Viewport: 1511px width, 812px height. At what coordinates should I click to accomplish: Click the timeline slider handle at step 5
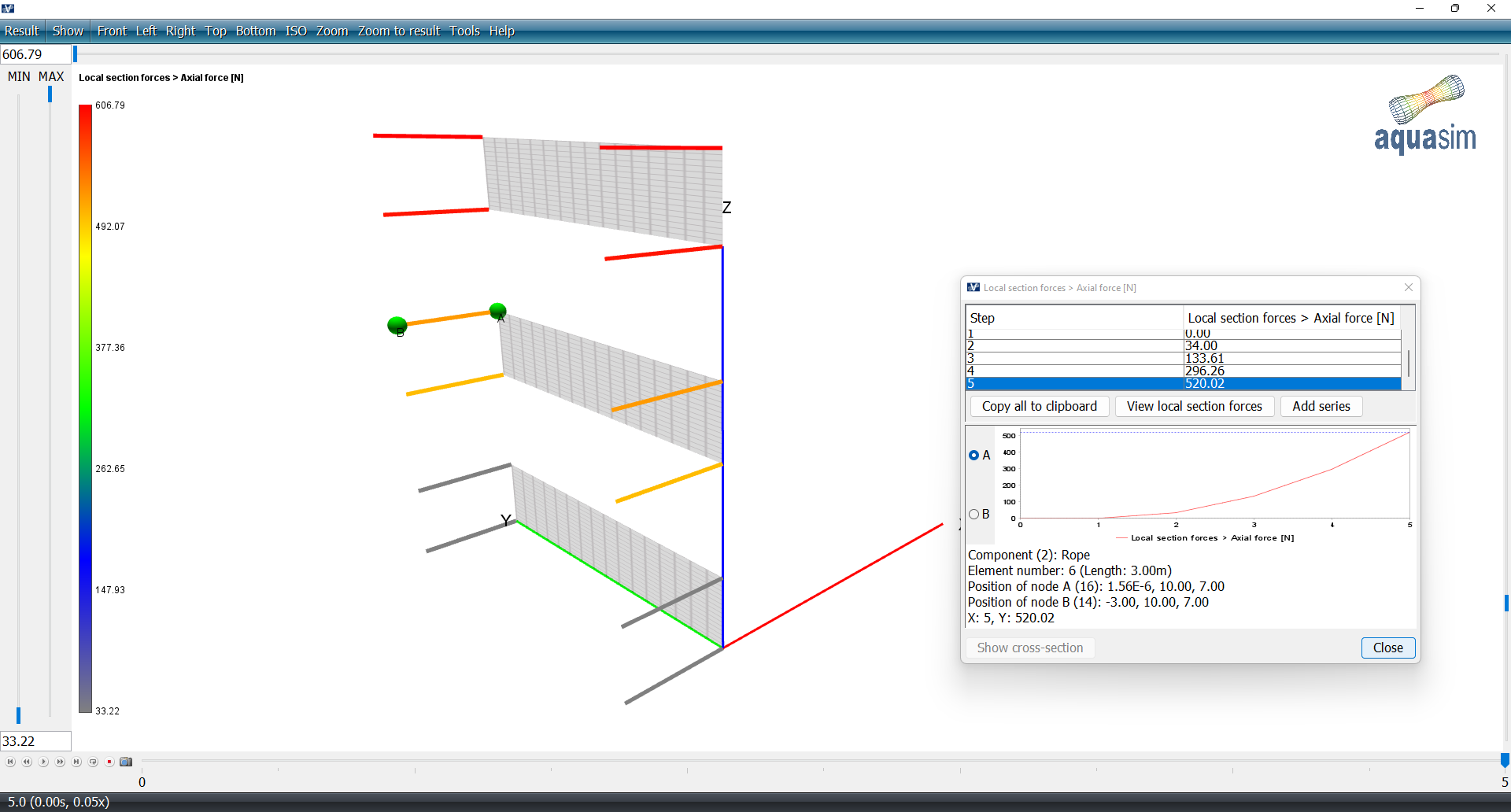point(1505,760)
